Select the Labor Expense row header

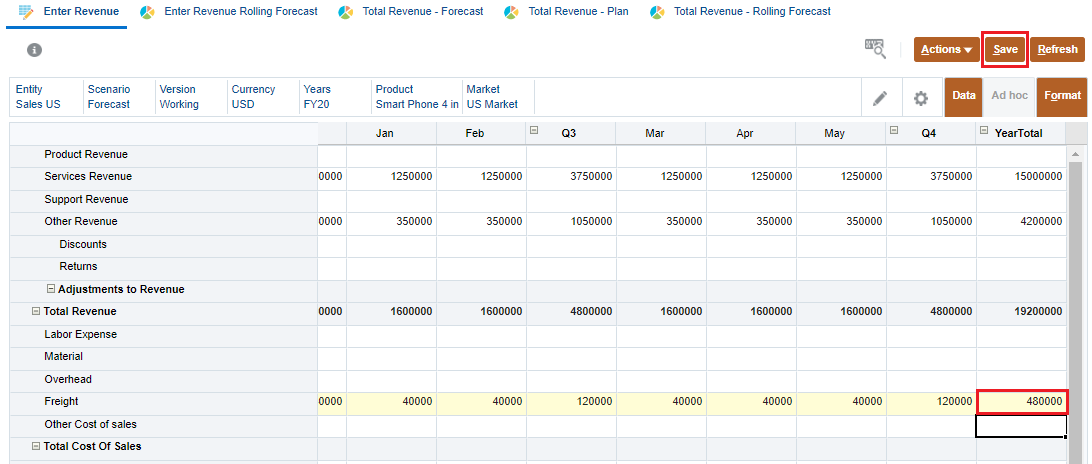point(164,335)
